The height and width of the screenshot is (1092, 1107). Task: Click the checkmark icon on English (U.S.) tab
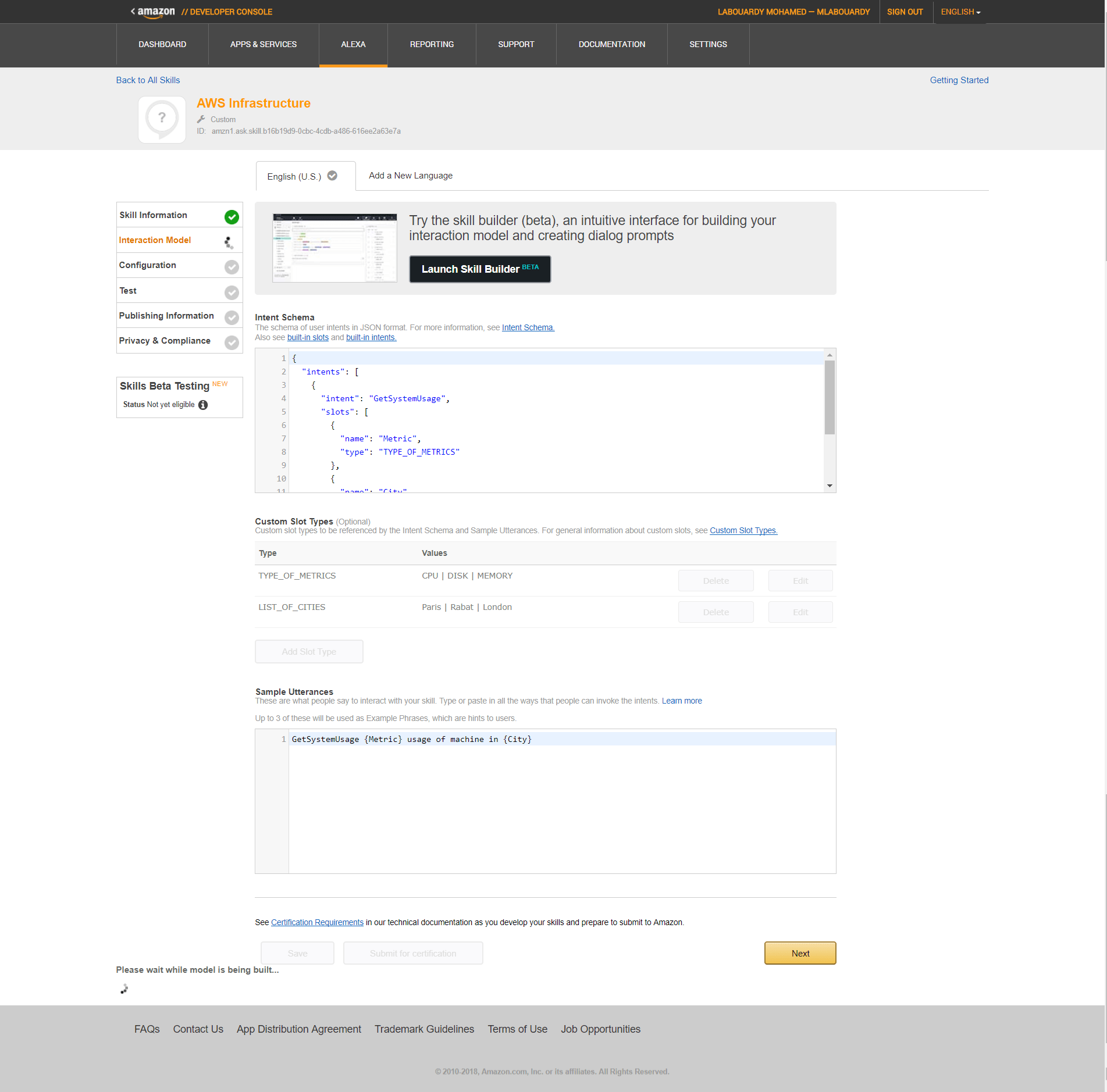tap(332, 176)
